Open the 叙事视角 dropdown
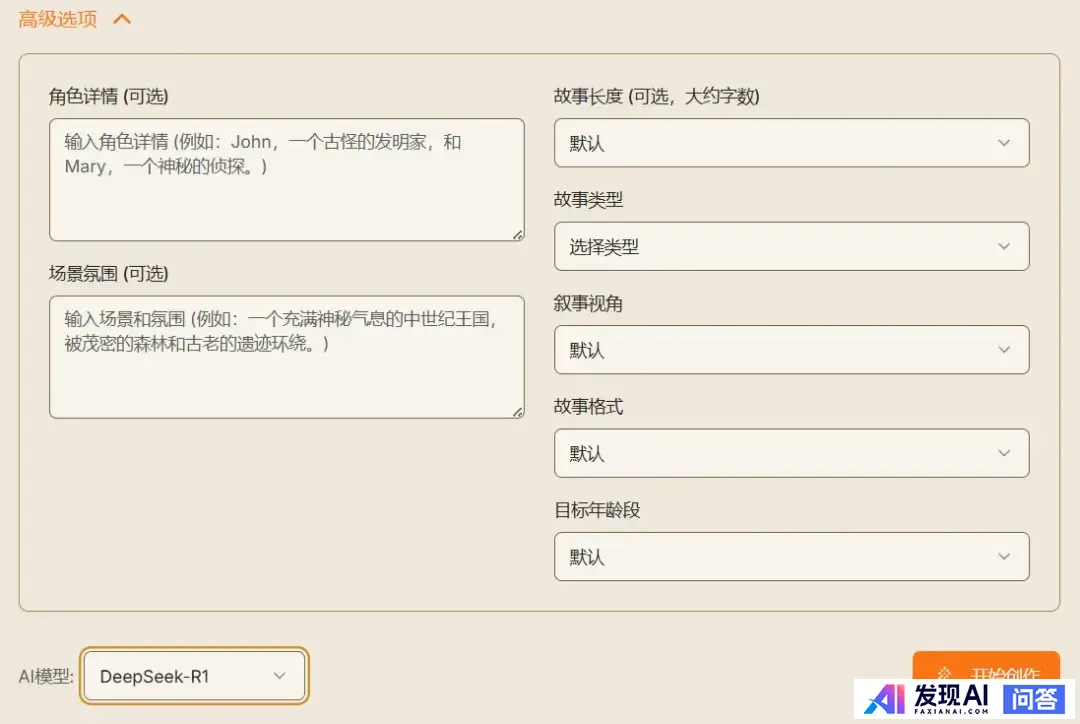Screen dimensions: 1080x724 791,349
